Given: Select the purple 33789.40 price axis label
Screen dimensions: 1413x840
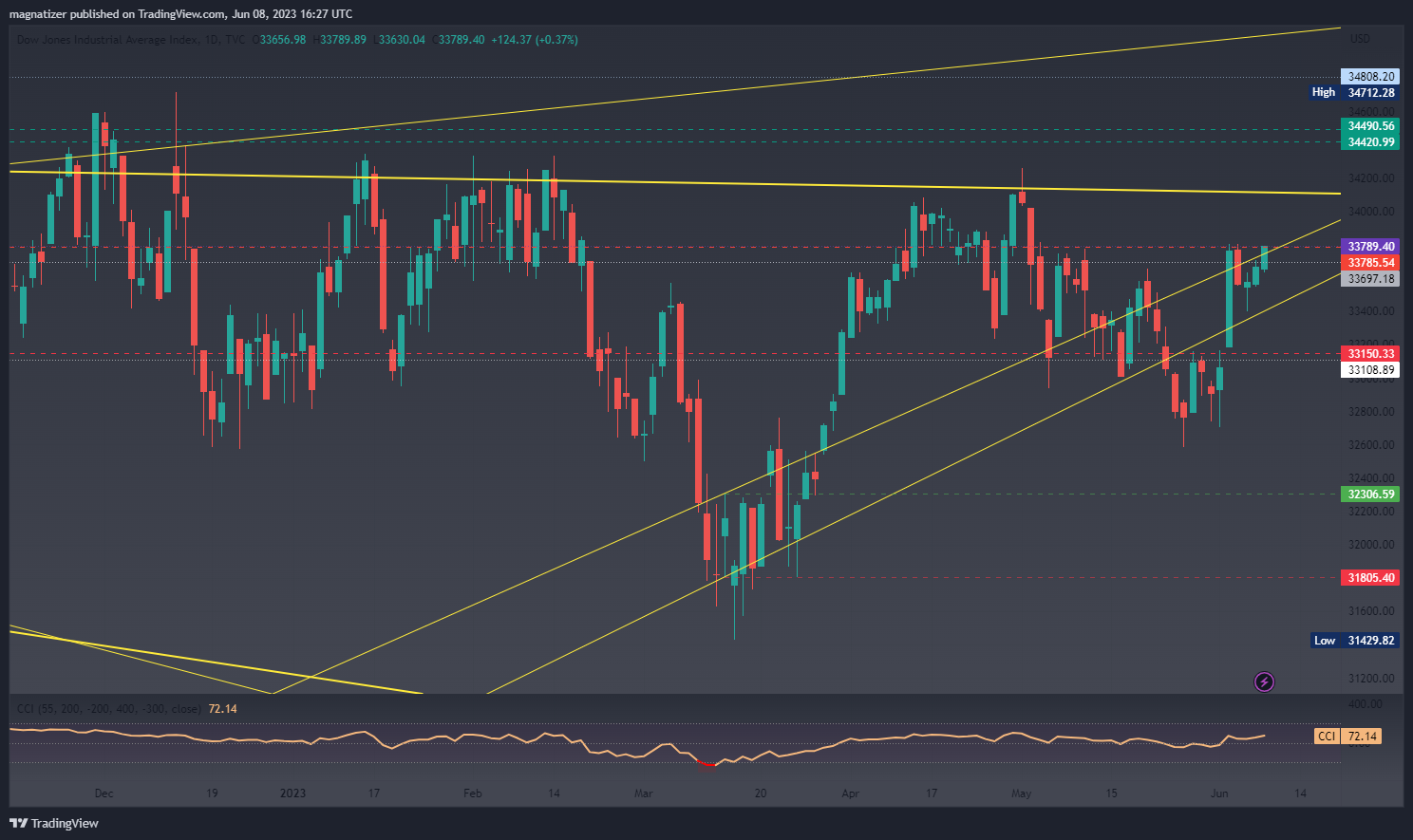Looking at the screenshot, I should click(1370, 247).
